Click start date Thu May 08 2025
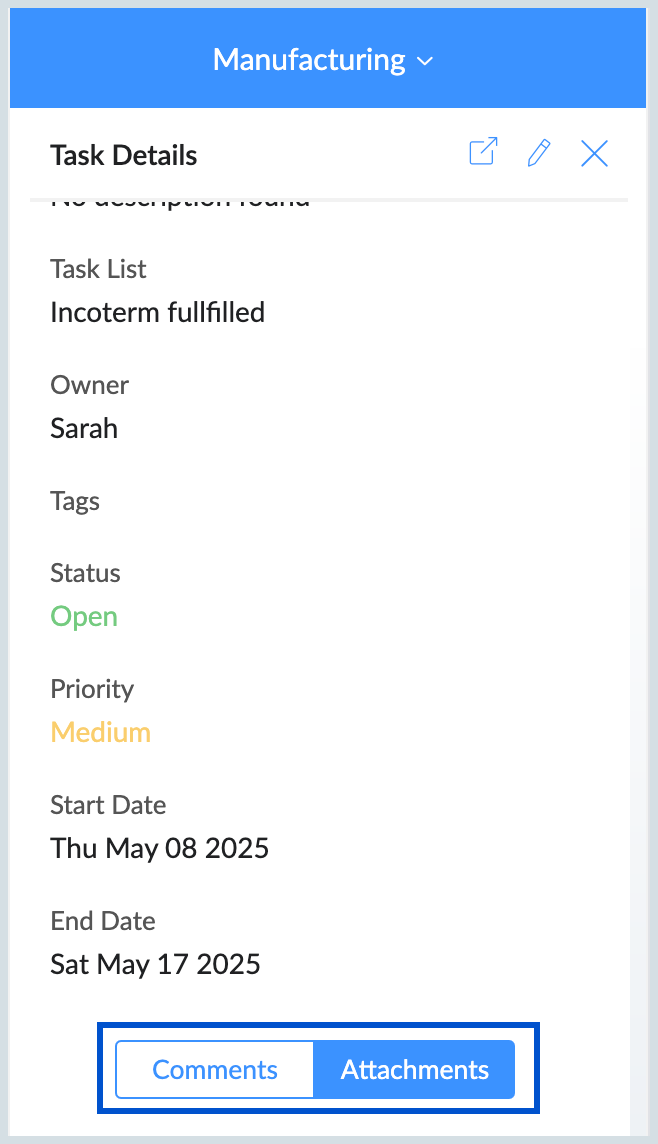658x1144 pixels. (x=160, y=848)
